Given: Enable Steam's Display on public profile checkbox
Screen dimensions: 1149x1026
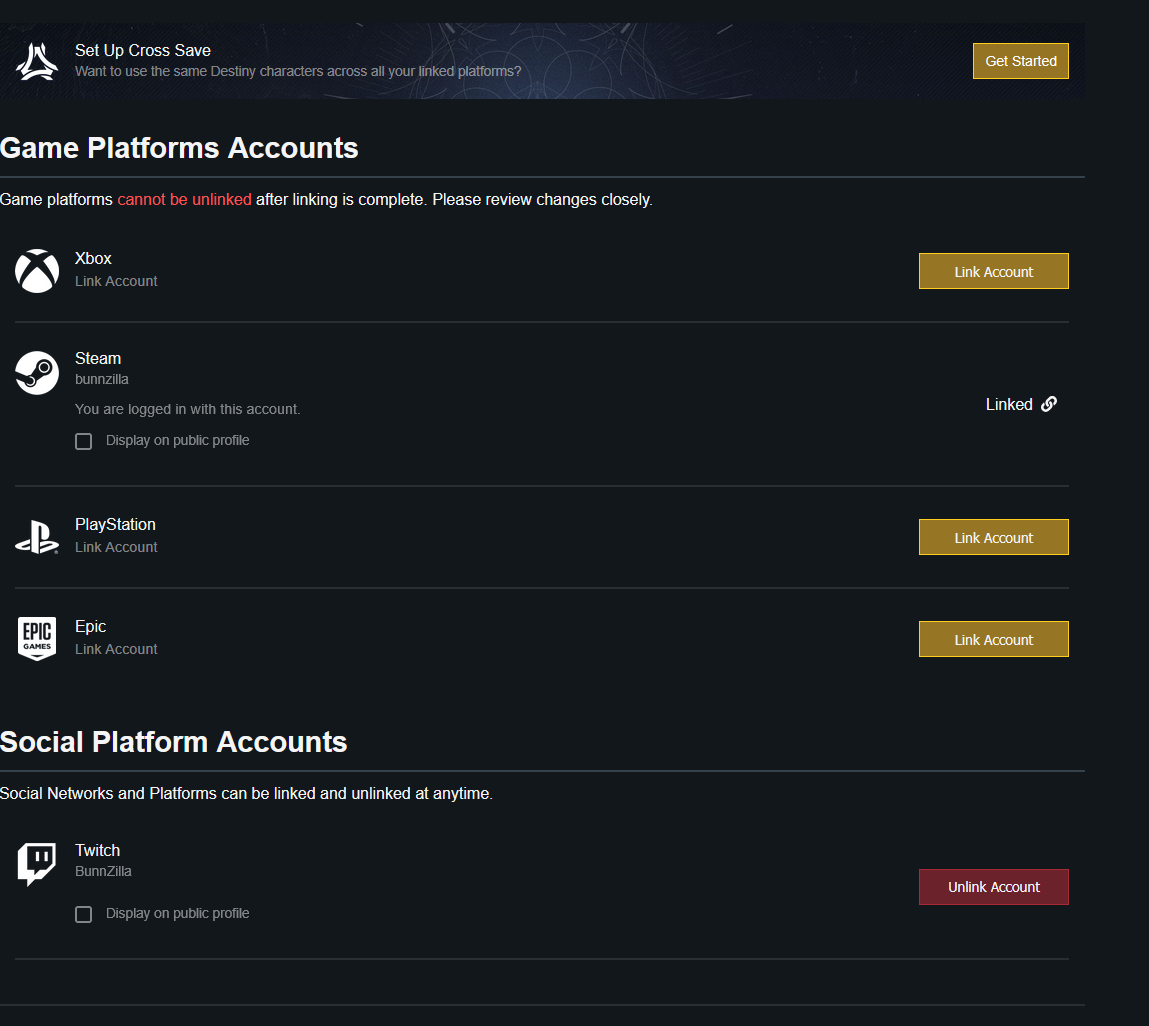Looking at the screenshot, I should point(84,441).
